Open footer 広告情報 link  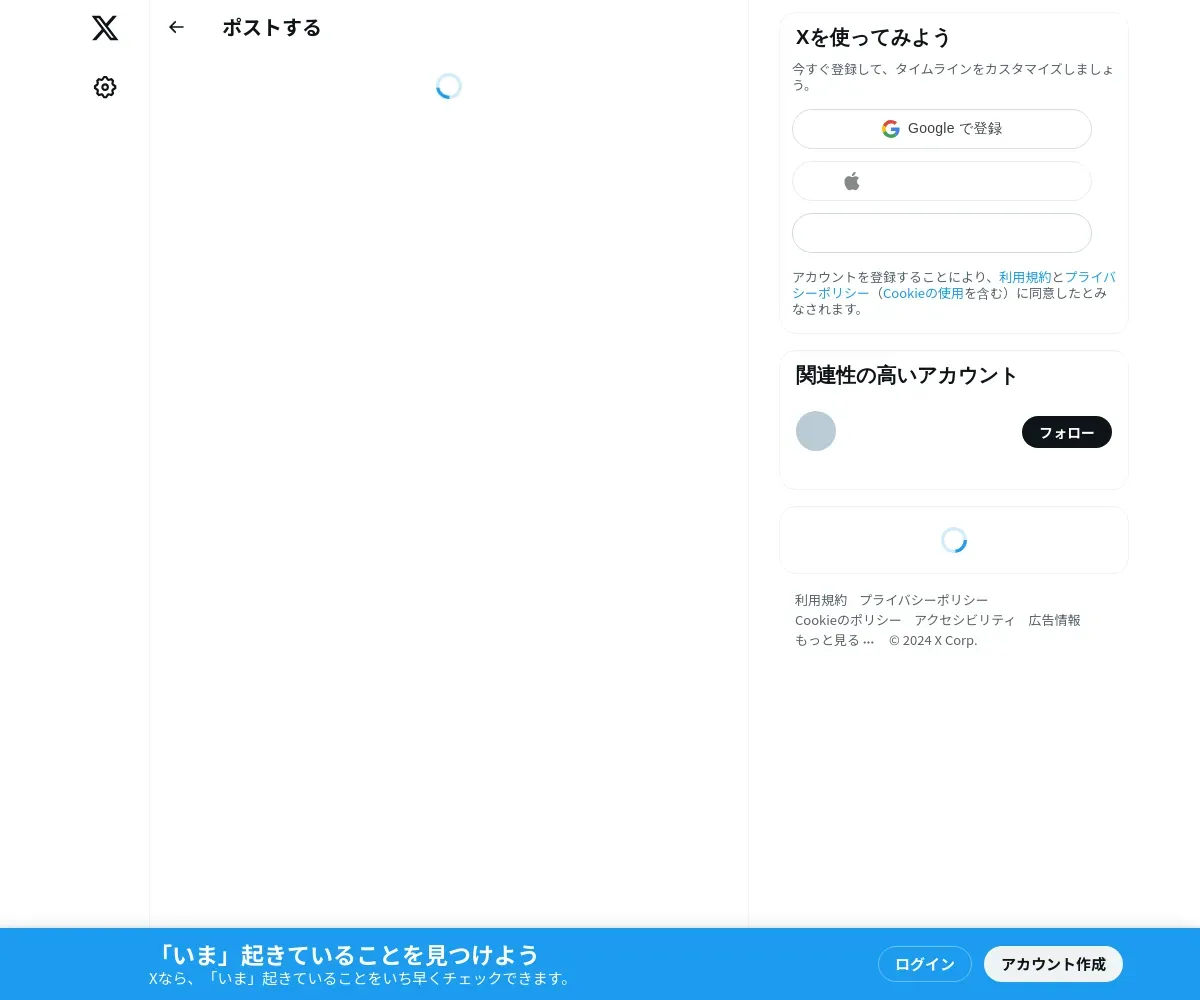(1055, 620)
